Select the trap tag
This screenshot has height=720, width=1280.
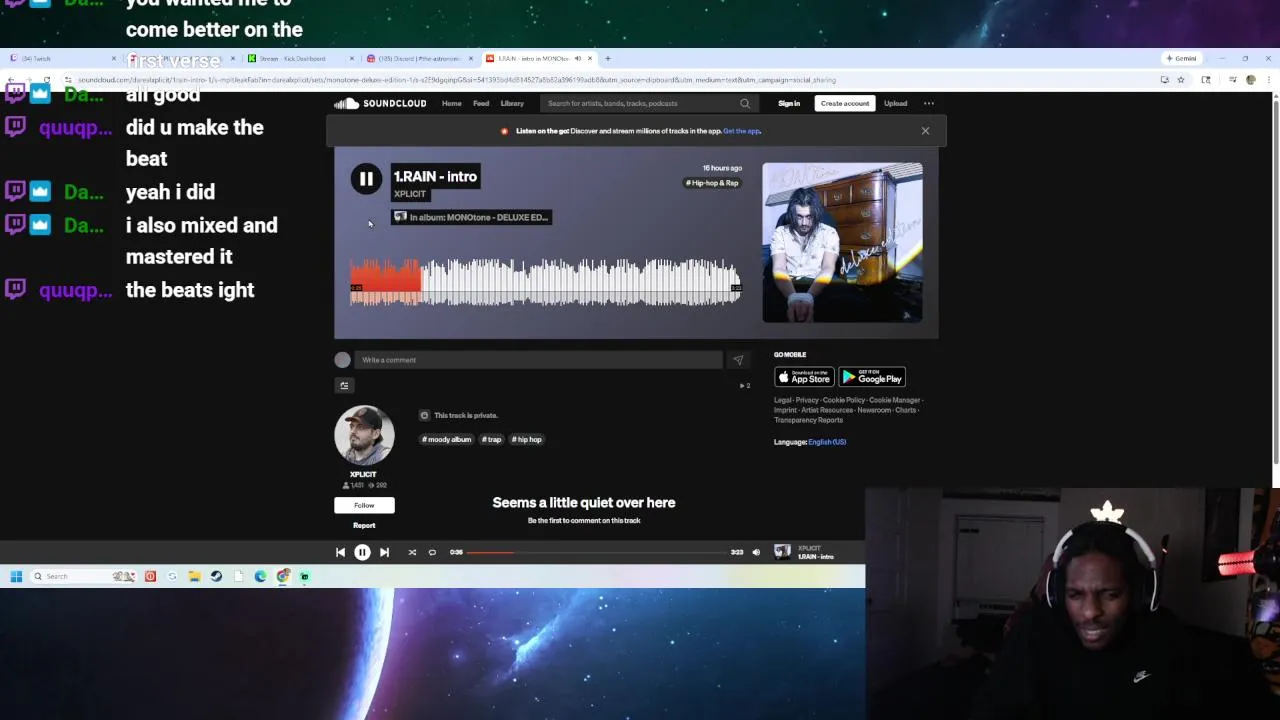click(491, 439)
